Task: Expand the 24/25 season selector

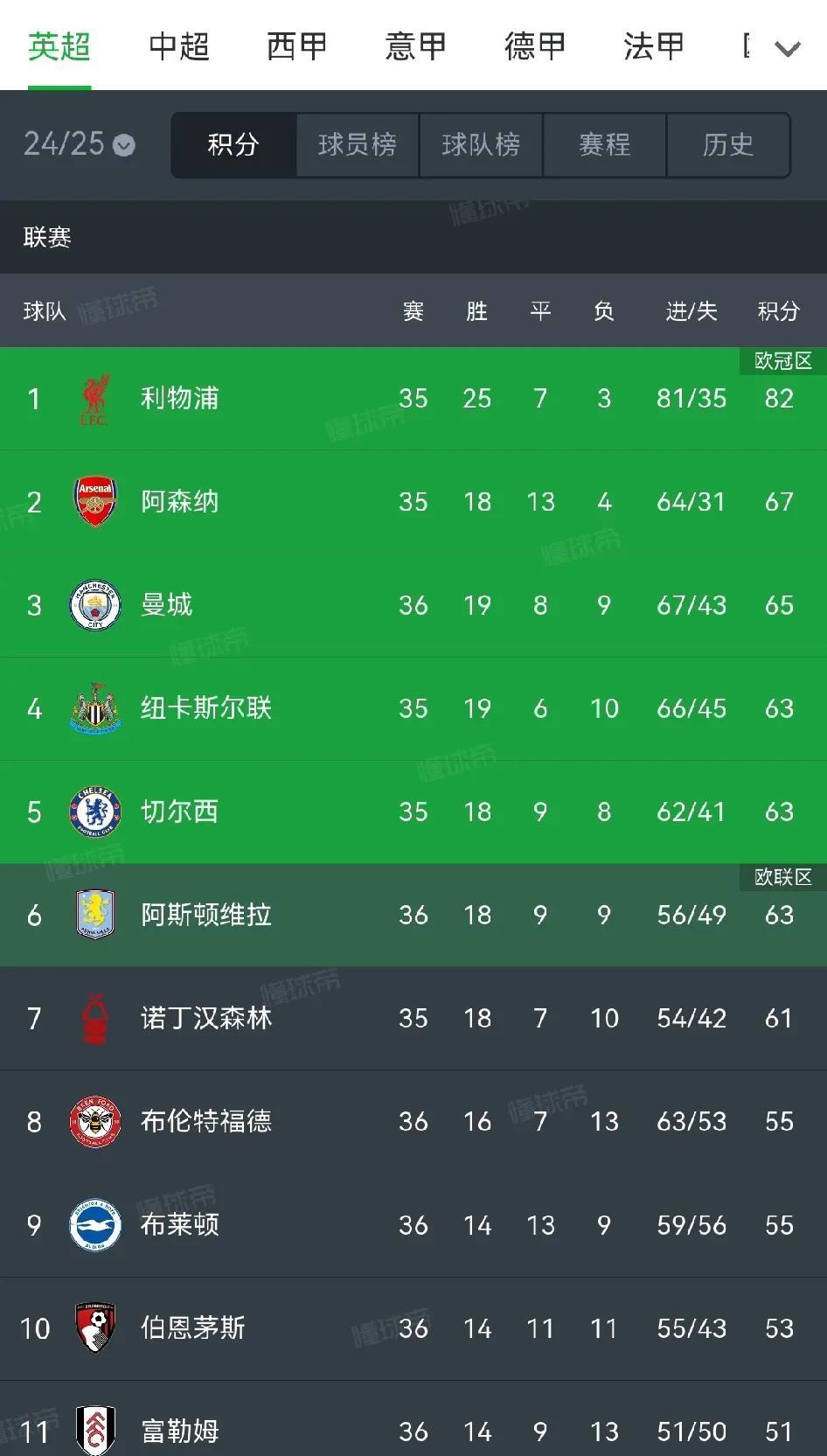Action: click(79, 144)
